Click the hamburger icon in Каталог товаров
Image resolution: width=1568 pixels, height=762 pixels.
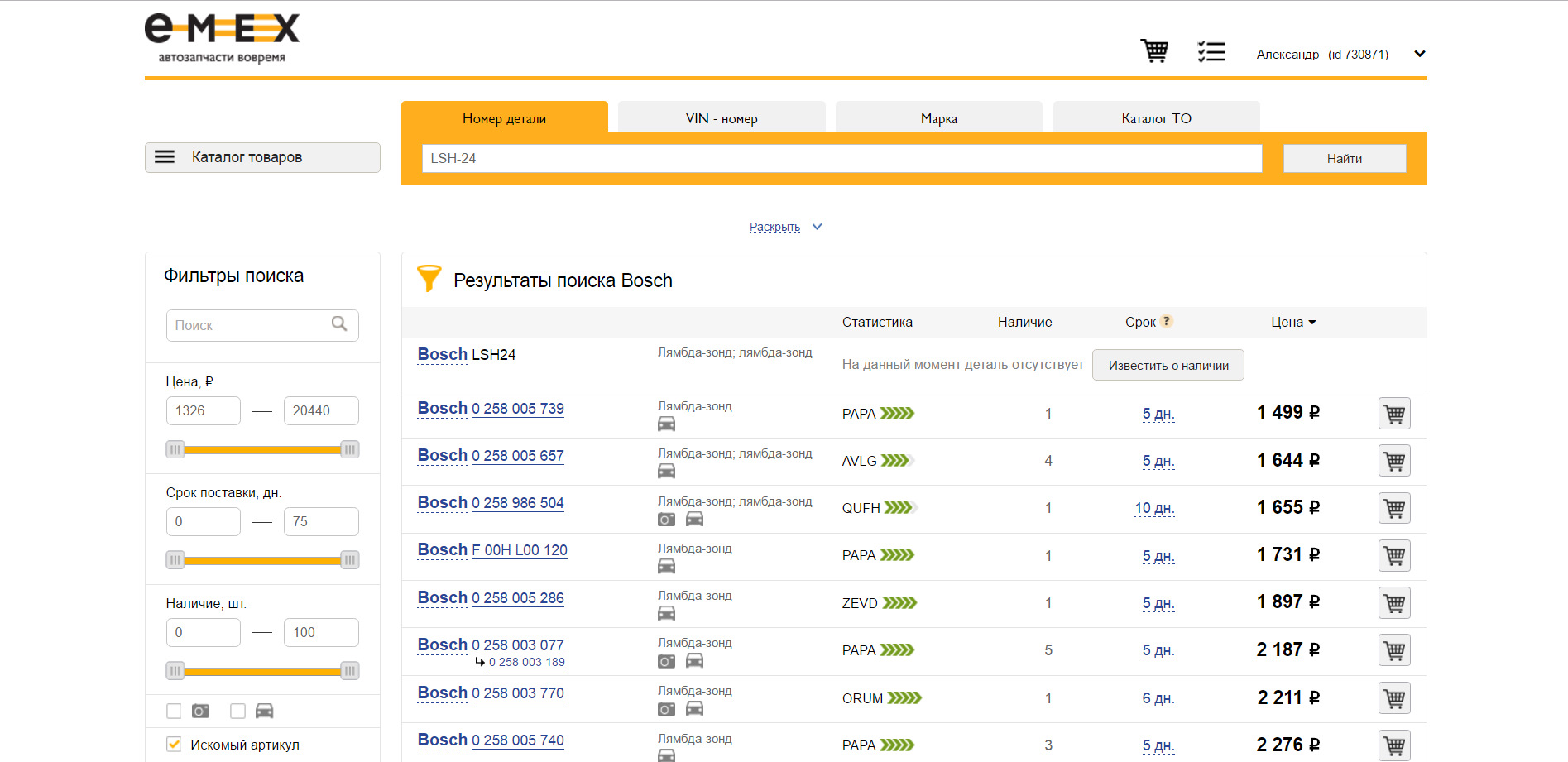[165, 157]
